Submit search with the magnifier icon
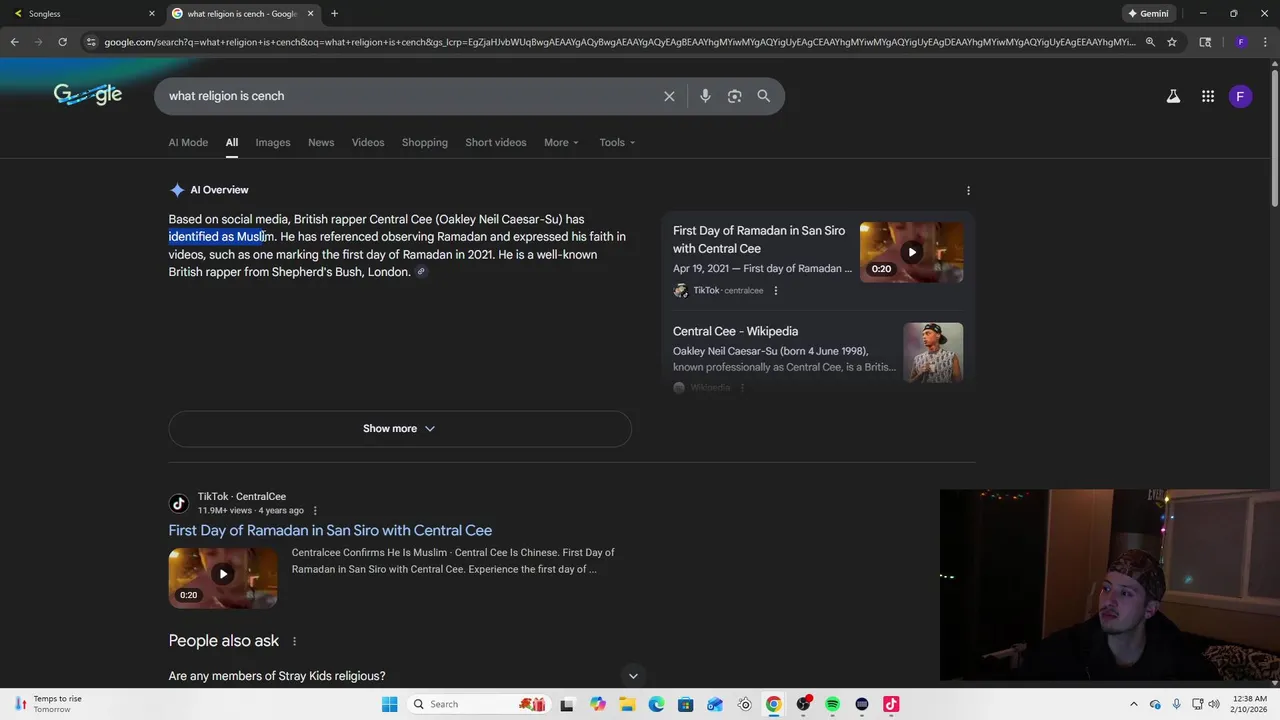The width and height of the screenshot is (1280, 720). pos(764,96)
